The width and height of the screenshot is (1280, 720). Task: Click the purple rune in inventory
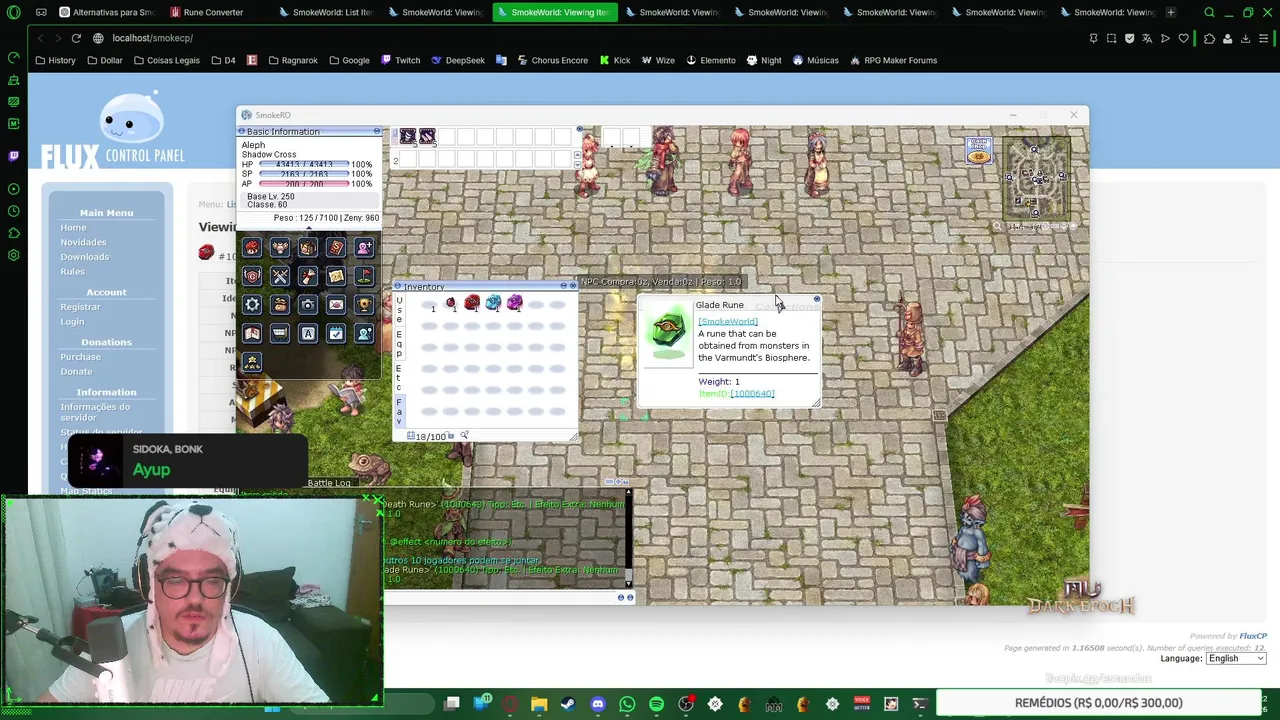click(515, 302)
